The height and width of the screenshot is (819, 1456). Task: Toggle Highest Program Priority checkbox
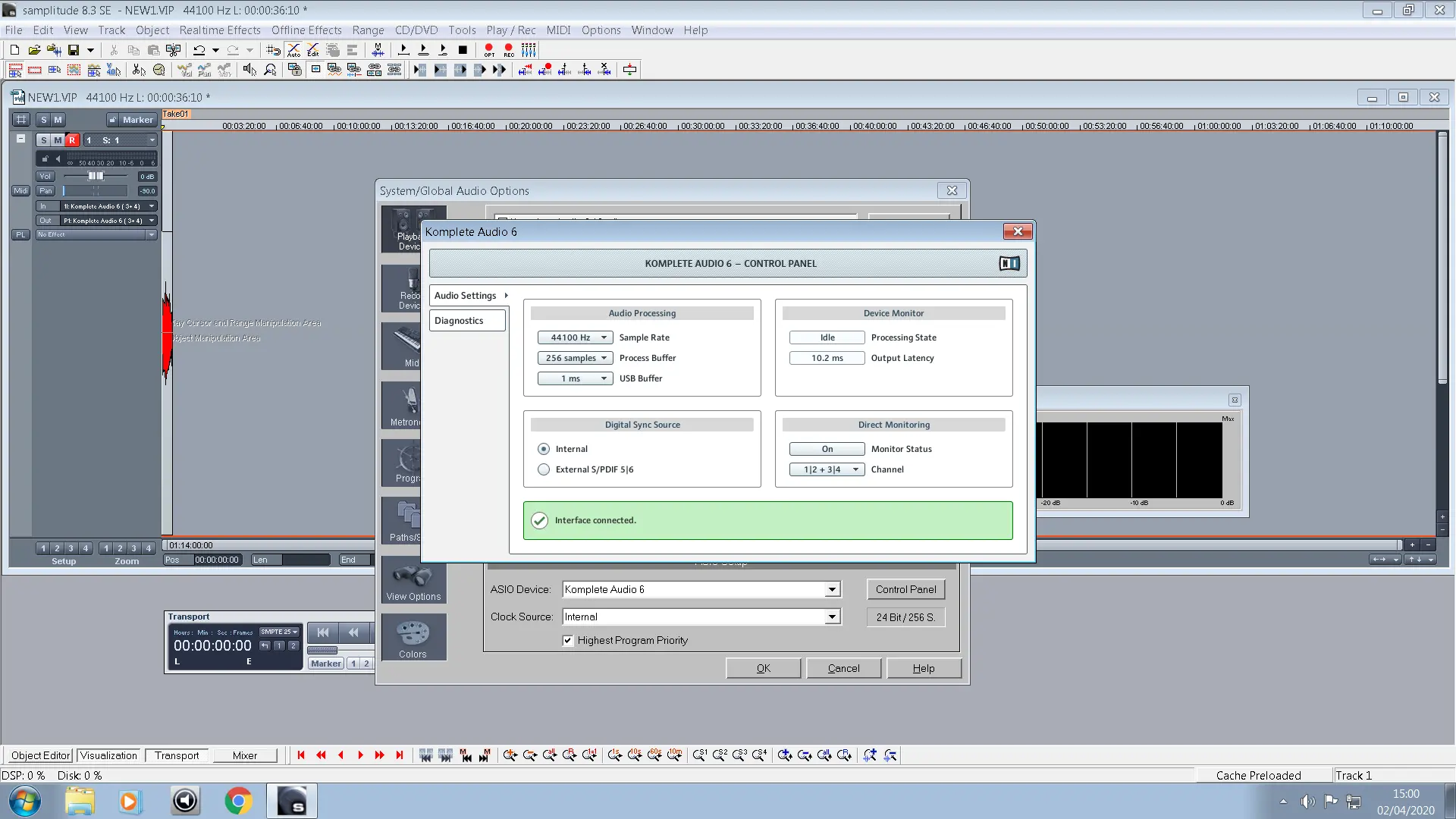pyautogui.click(x=568, y=640)
